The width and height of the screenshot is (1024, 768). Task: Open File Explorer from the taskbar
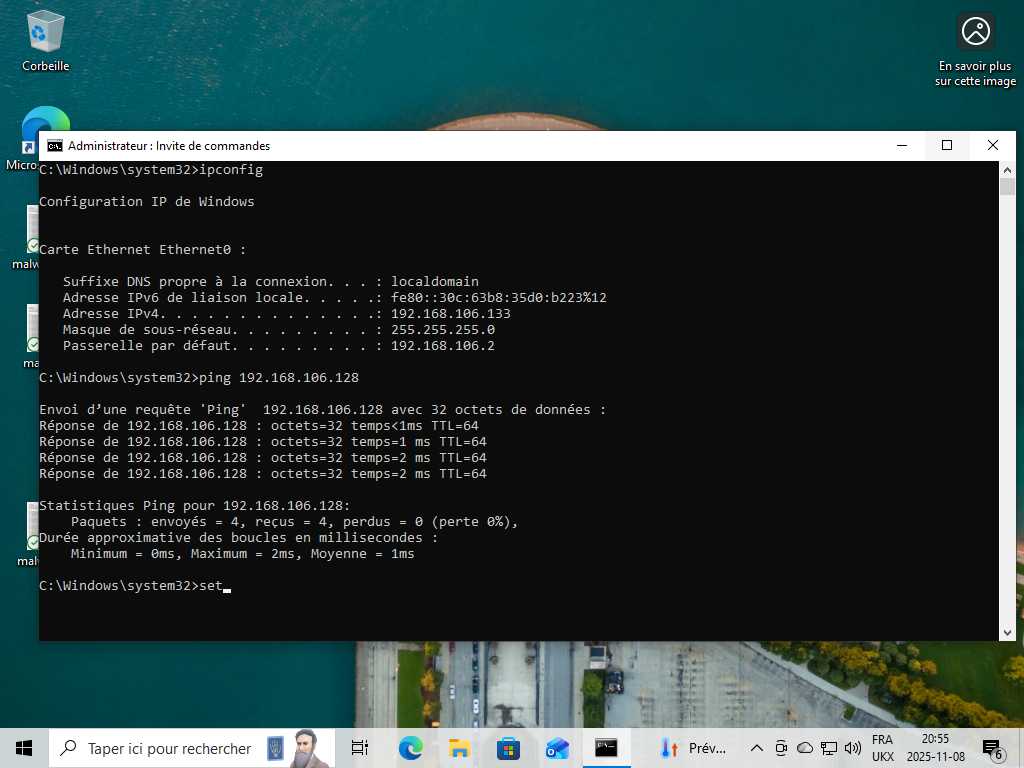[459, 748]
